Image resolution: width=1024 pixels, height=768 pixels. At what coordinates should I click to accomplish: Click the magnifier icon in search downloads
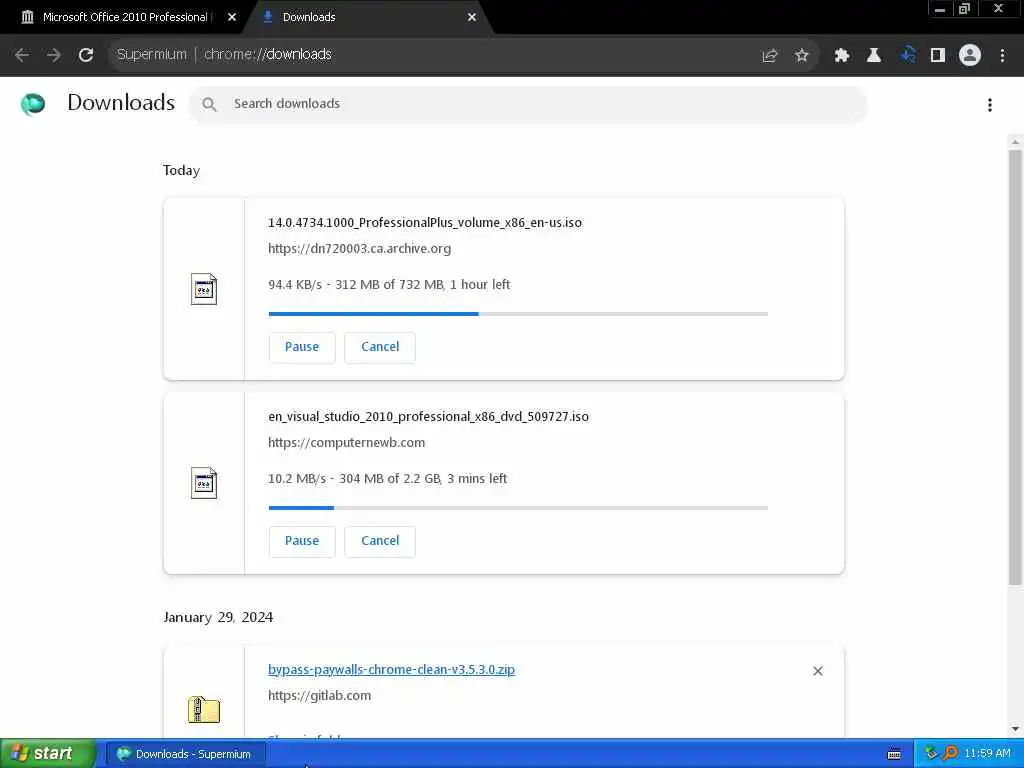point(209,104)
